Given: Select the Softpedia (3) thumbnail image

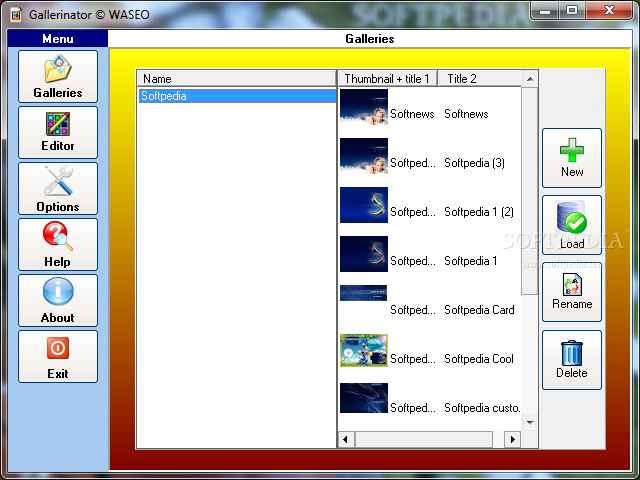Looking at the screenshot, I should [x=364, y=156].
